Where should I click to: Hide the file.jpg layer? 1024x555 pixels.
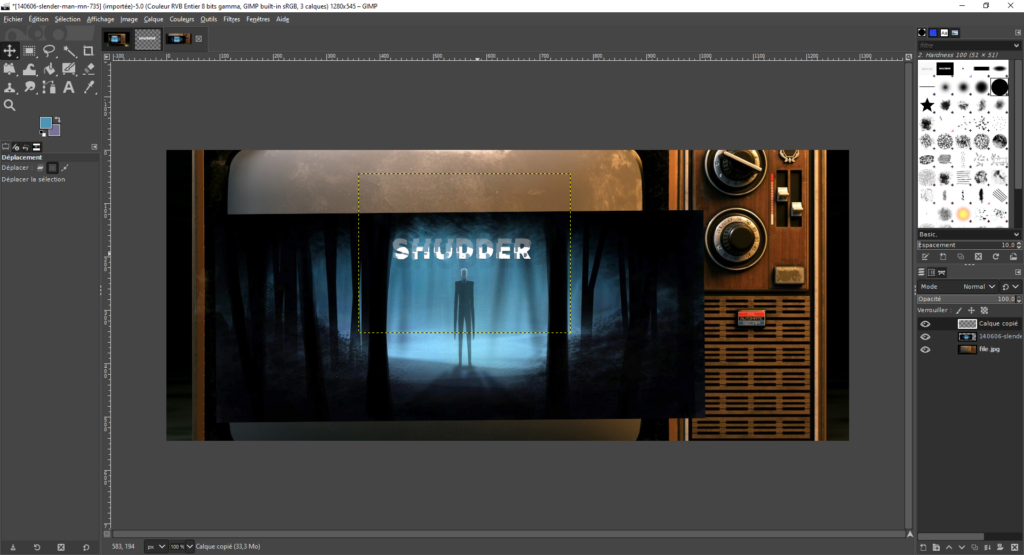(x=925, y=349)
